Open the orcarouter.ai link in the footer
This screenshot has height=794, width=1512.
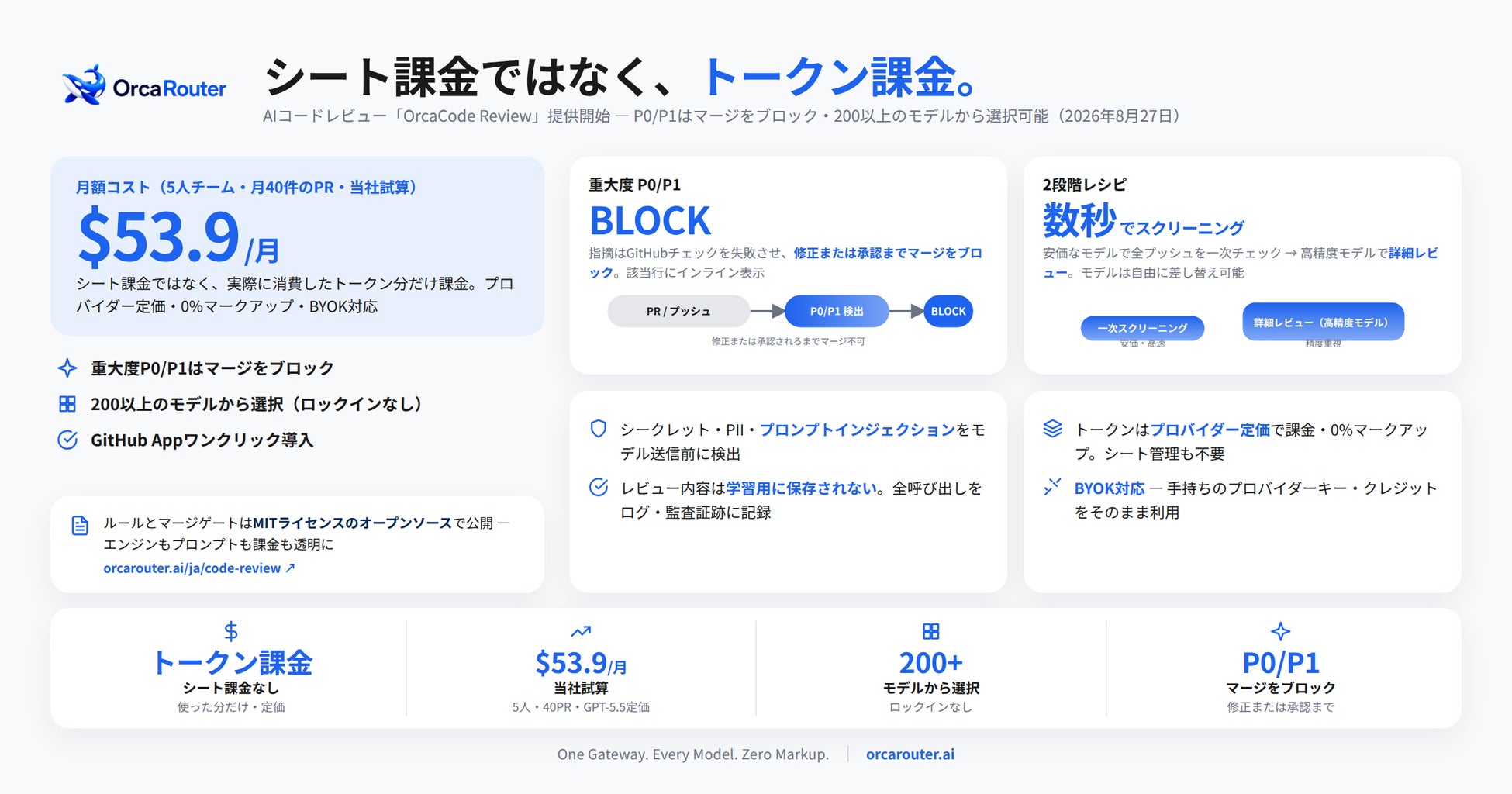tap(910, 754)
